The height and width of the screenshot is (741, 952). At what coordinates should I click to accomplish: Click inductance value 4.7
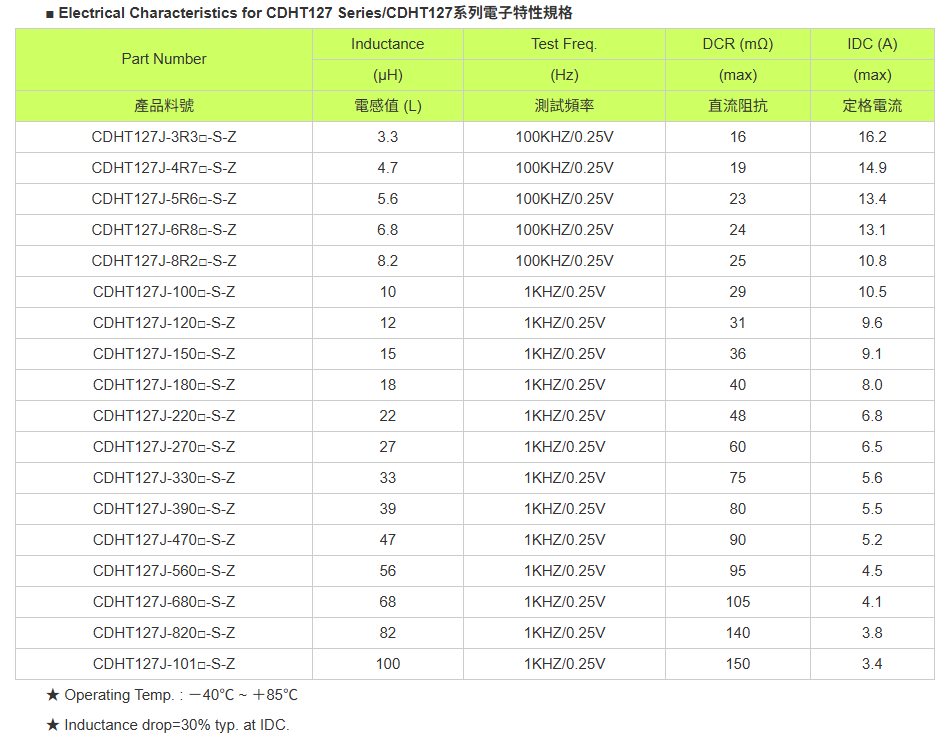tap(387, 168)
